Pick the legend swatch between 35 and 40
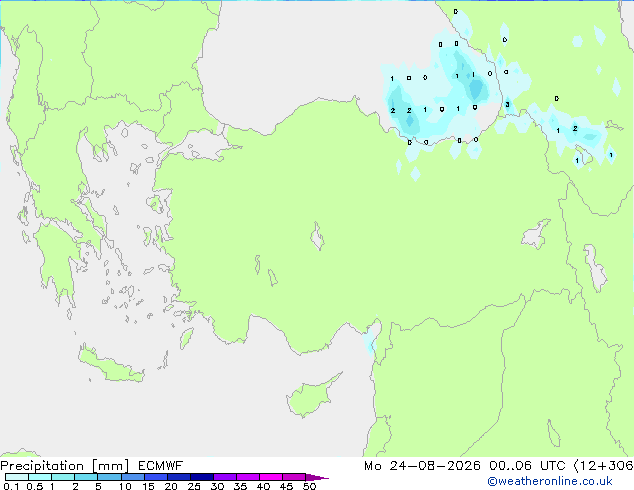Viewport: 634px width, 490px height. point(248,477)
